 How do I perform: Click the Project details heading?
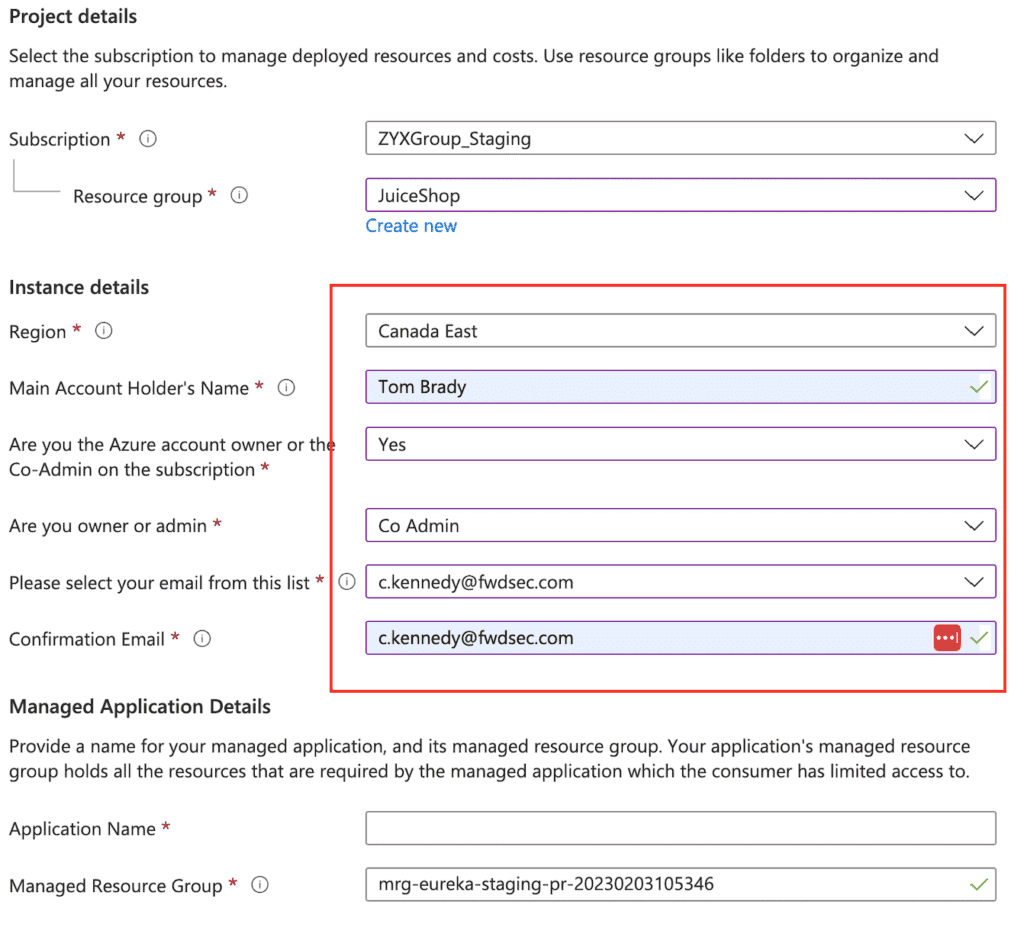click(x=73, y=16)
